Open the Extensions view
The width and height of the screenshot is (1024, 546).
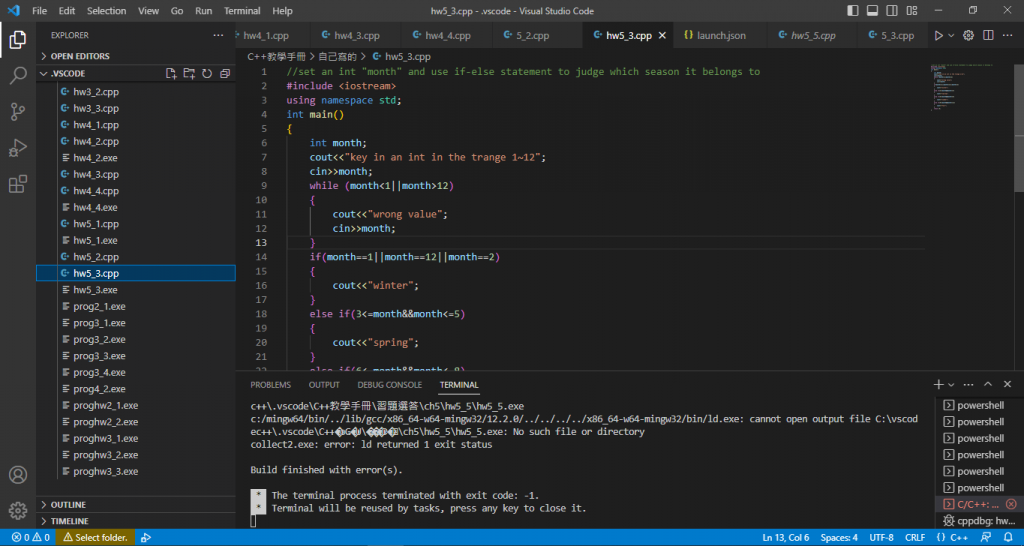[x=17, y=184]
